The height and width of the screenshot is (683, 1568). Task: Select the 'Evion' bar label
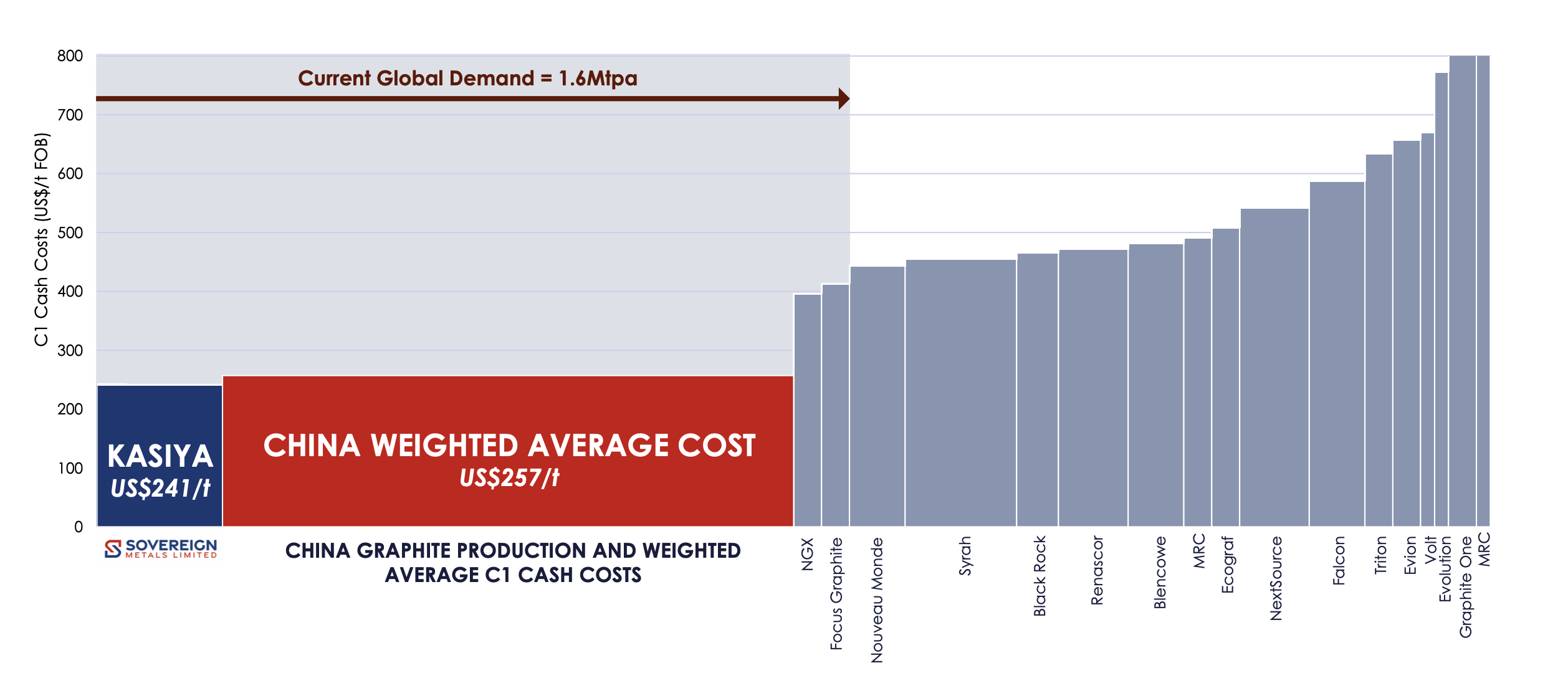click(x=1410, y=555)
